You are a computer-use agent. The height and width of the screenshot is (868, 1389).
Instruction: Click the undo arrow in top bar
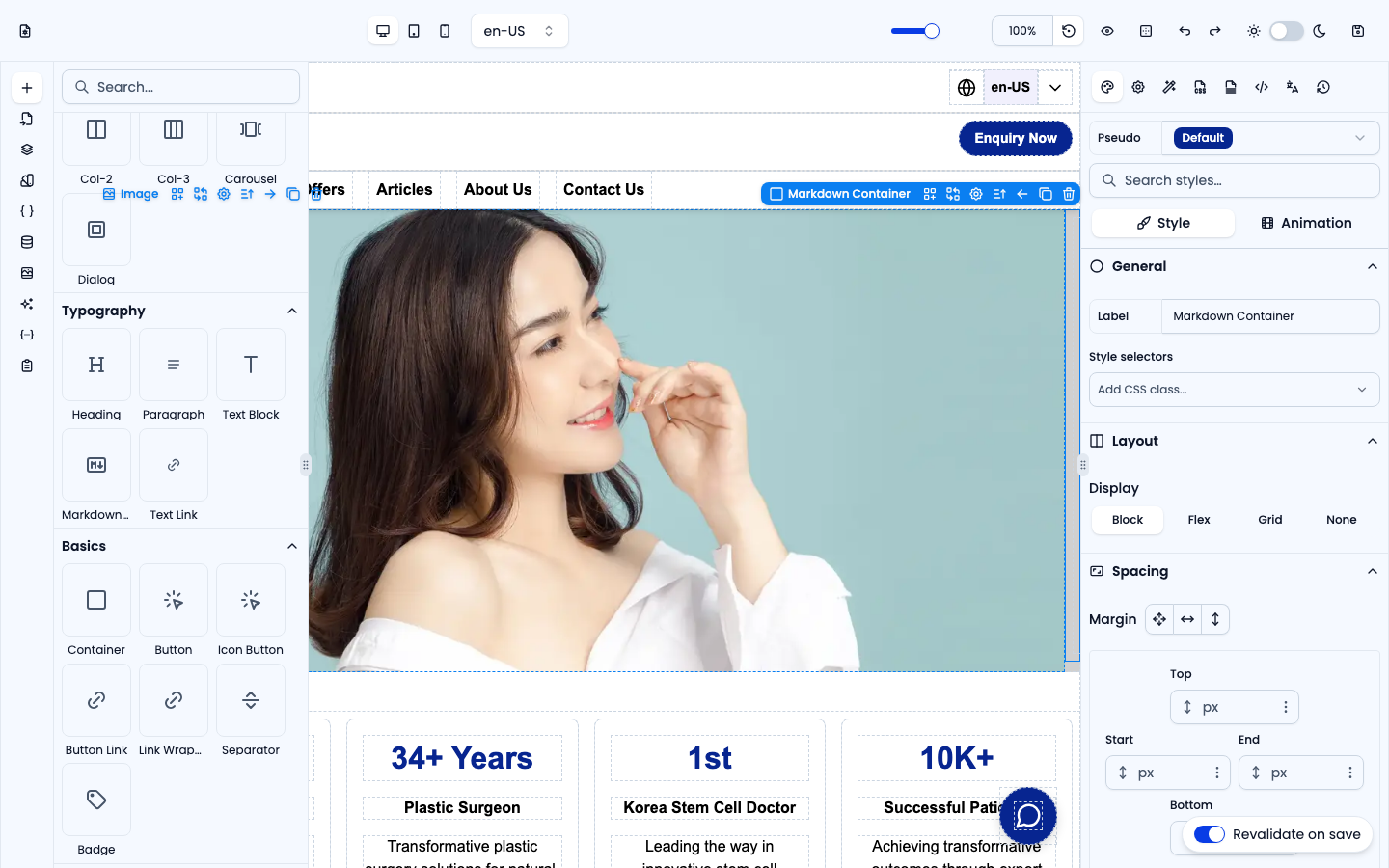click(x=1185, y=31)
